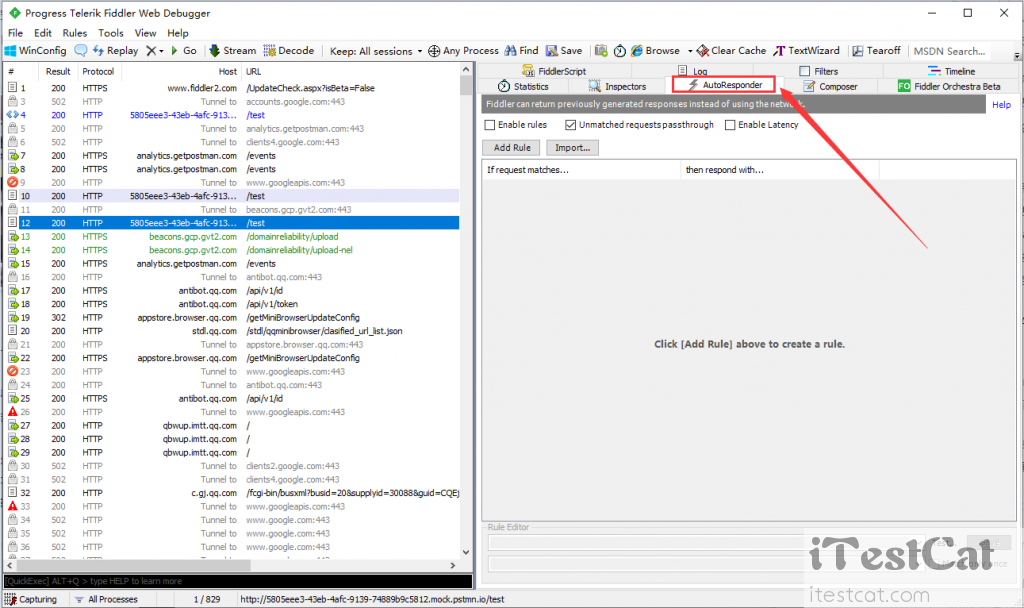1024x608 pixels.
Task: Expand the Browse dropdown arrow
Action: 690,51
